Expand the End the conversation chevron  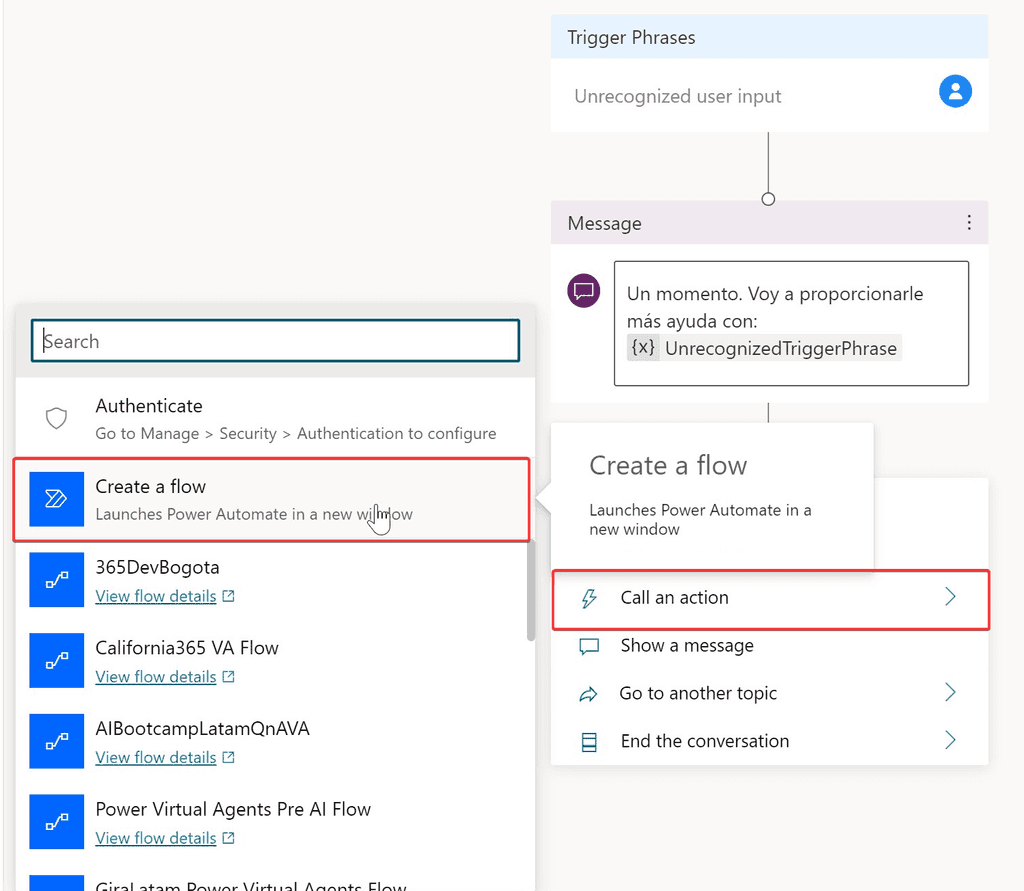click(950, 741)
